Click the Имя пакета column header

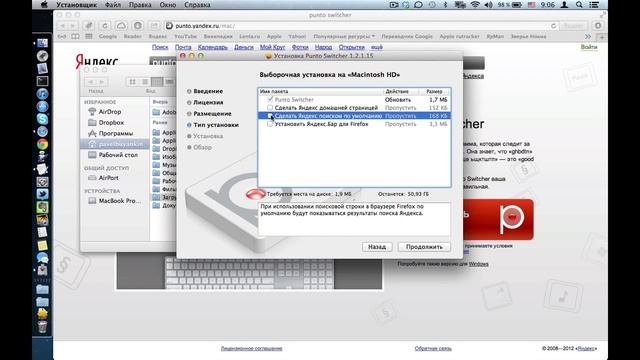(x=321, y=91)
